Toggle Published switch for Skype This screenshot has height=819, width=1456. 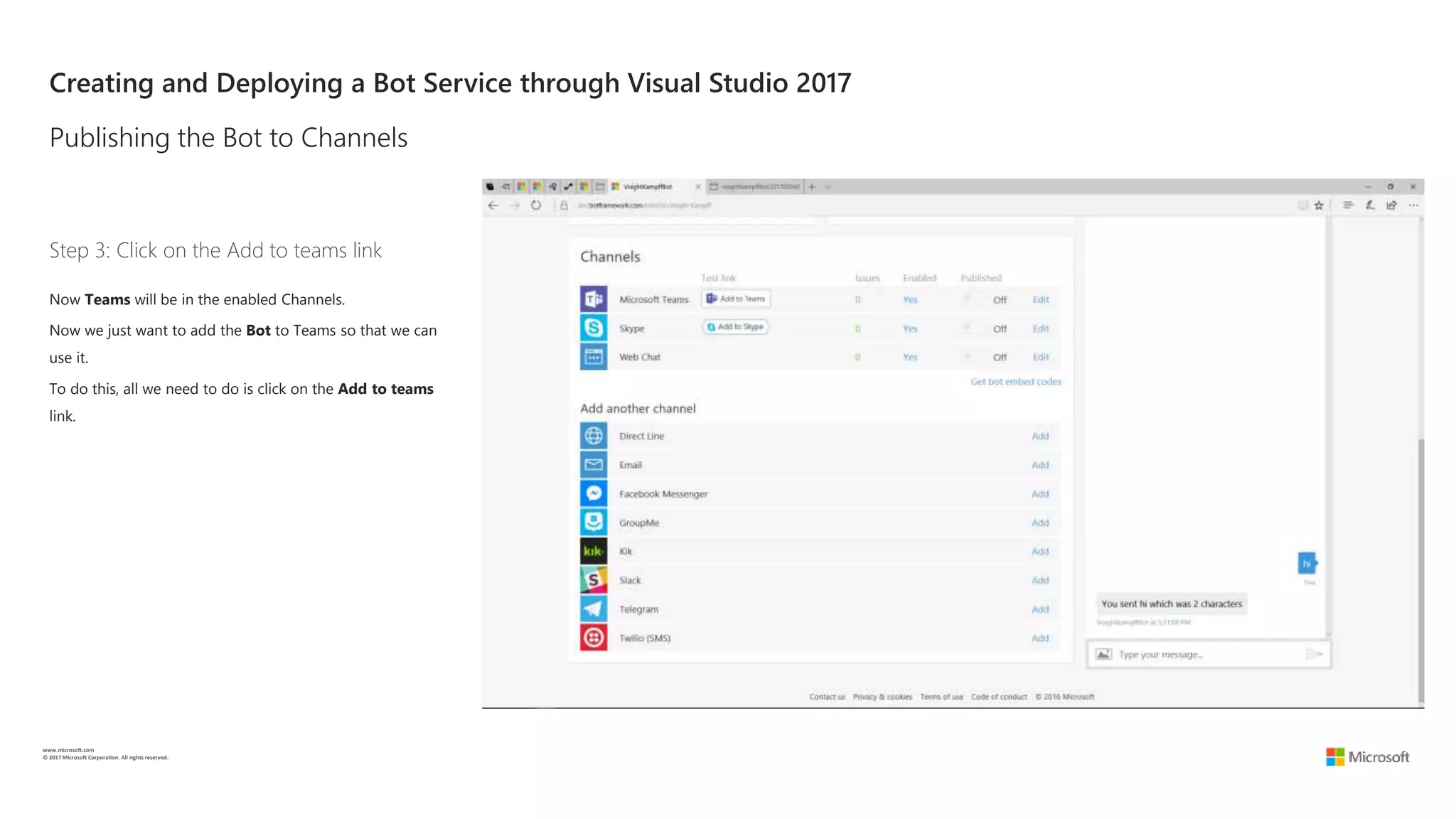[973, 328]
